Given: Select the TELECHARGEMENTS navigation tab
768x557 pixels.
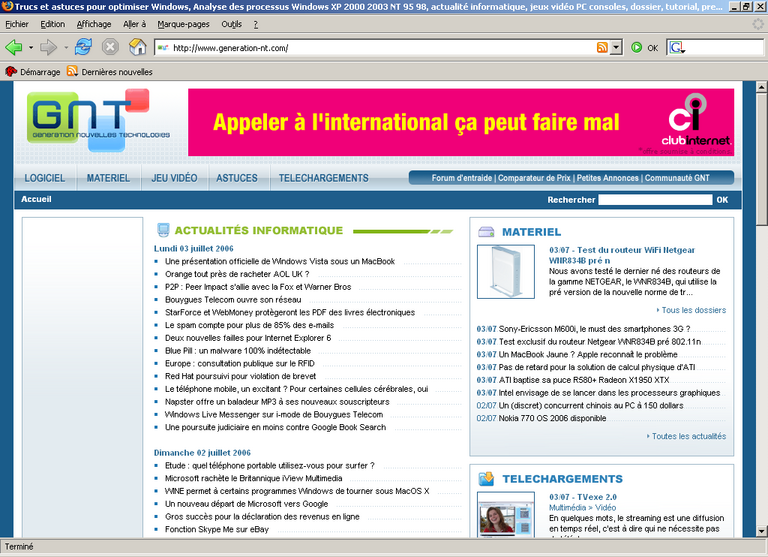Looking at the screenshot, I should [324, 178].
